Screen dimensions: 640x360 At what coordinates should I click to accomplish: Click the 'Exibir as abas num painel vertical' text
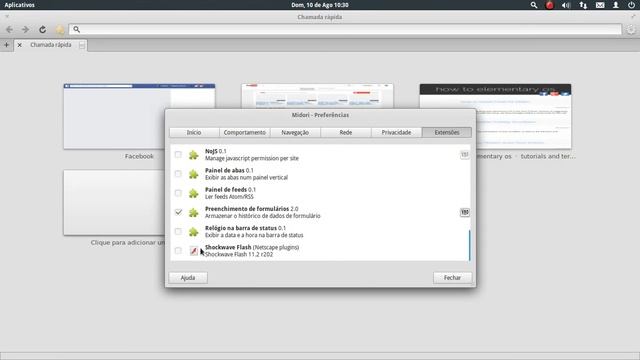[x=246, y=178]
